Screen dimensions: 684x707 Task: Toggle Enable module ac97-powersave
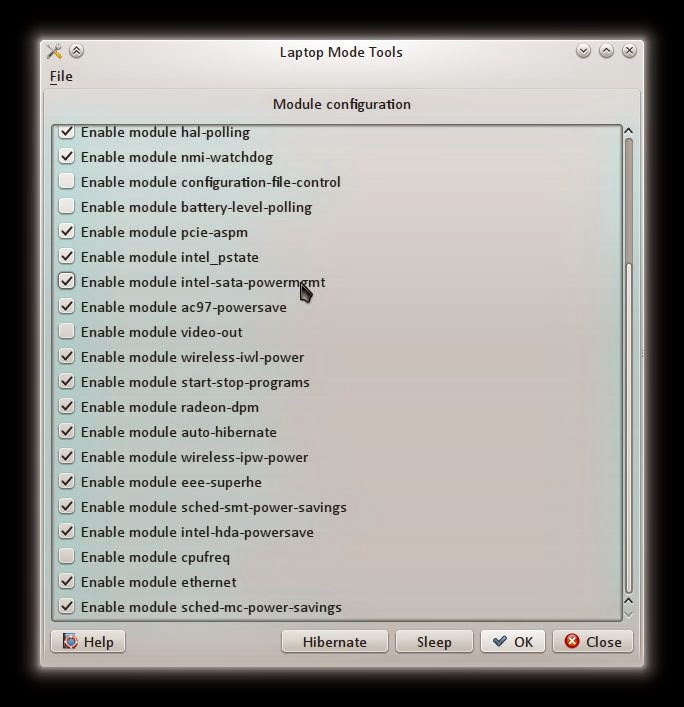[x=67, y=306]
